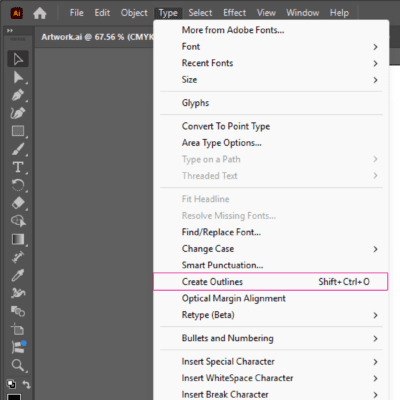The image size is (400, 400).
Task: Expand the Change Case submenu
Action: [271, 249]
